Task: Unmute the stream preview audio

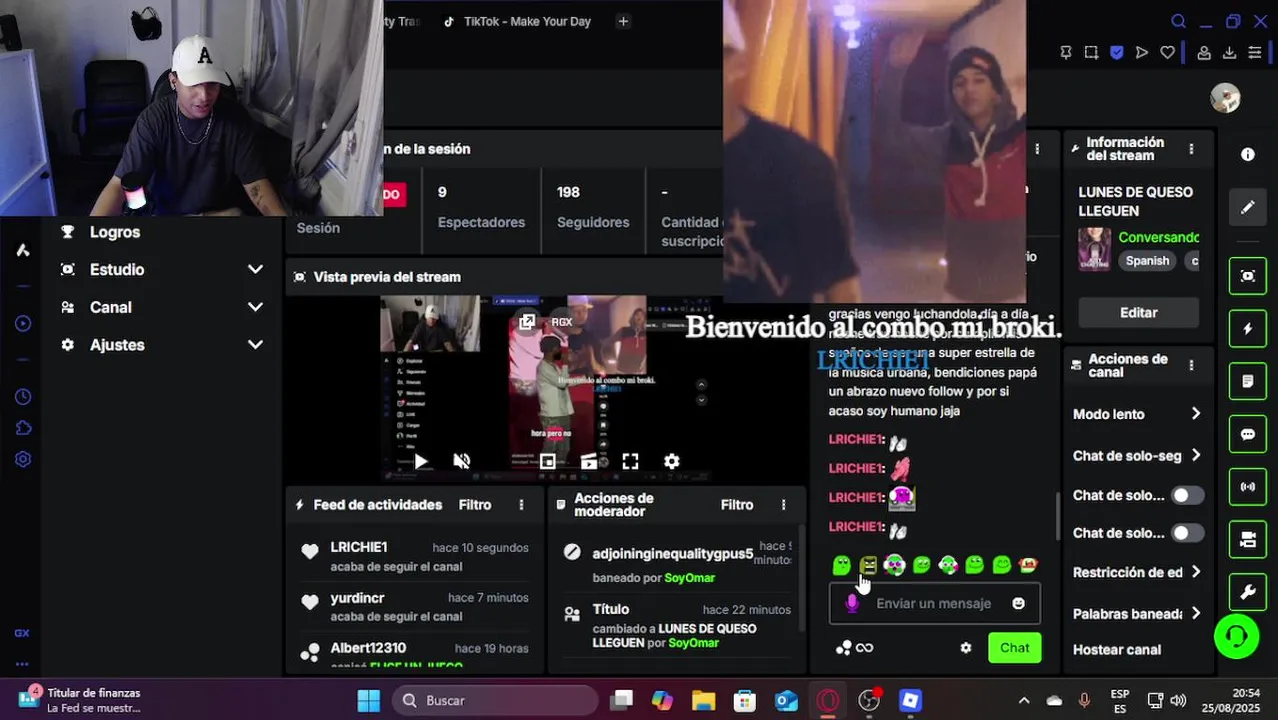Action: pyautogui.click(x=462, y=461)
